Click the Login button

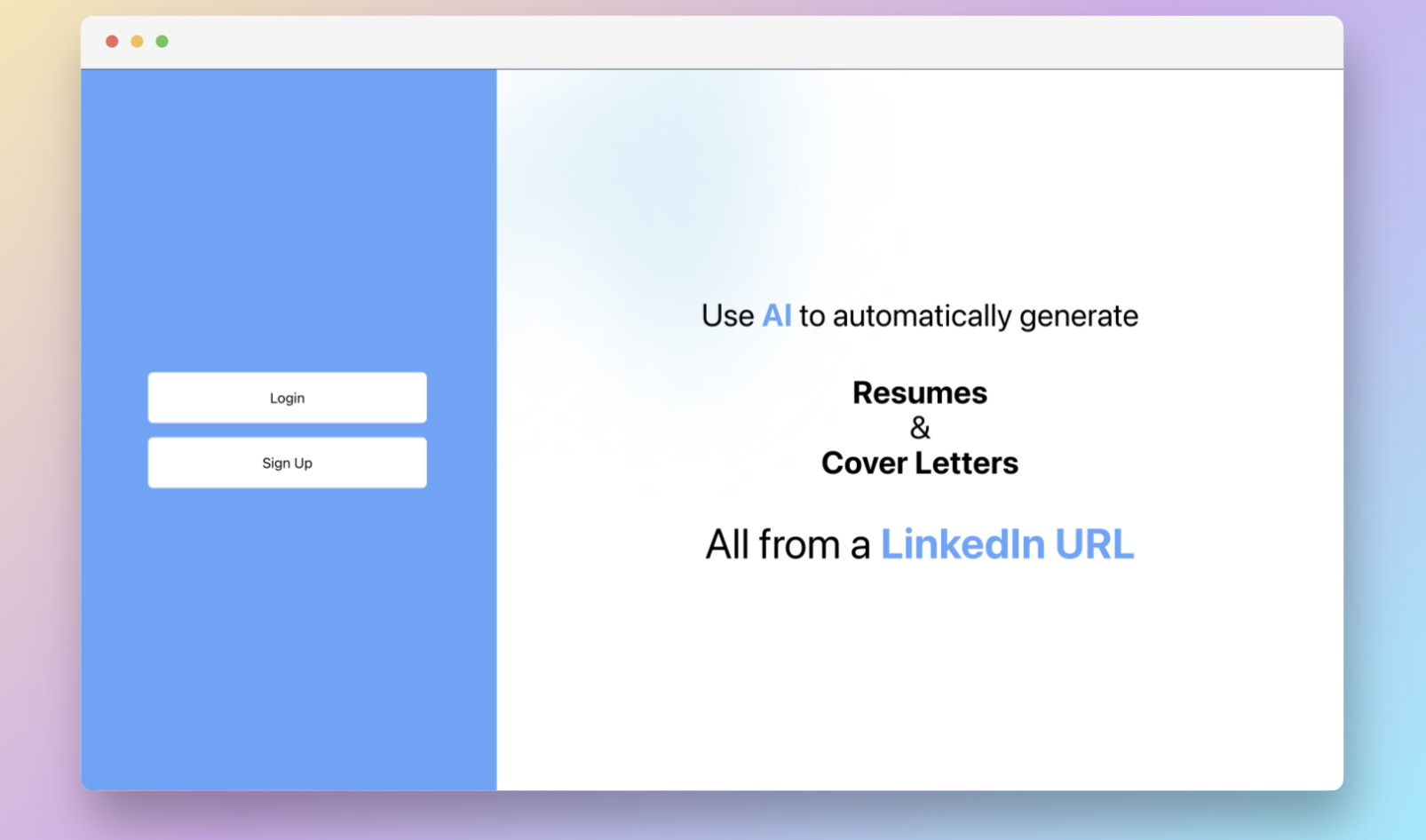coord(287,397)
